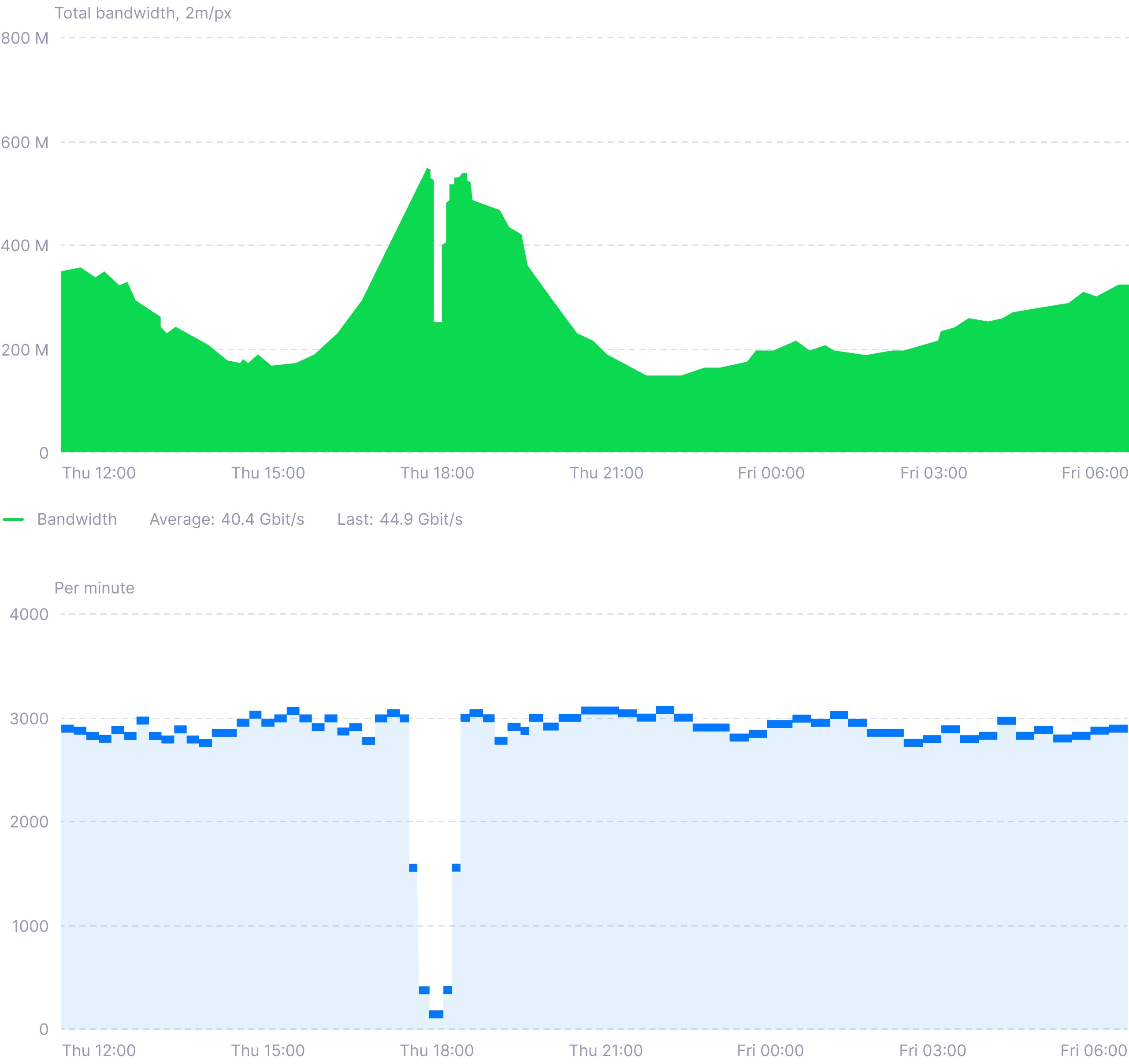
Task: Click Thu 18:00 label under bandwidth chart
Action: click(x=437, y=472)
